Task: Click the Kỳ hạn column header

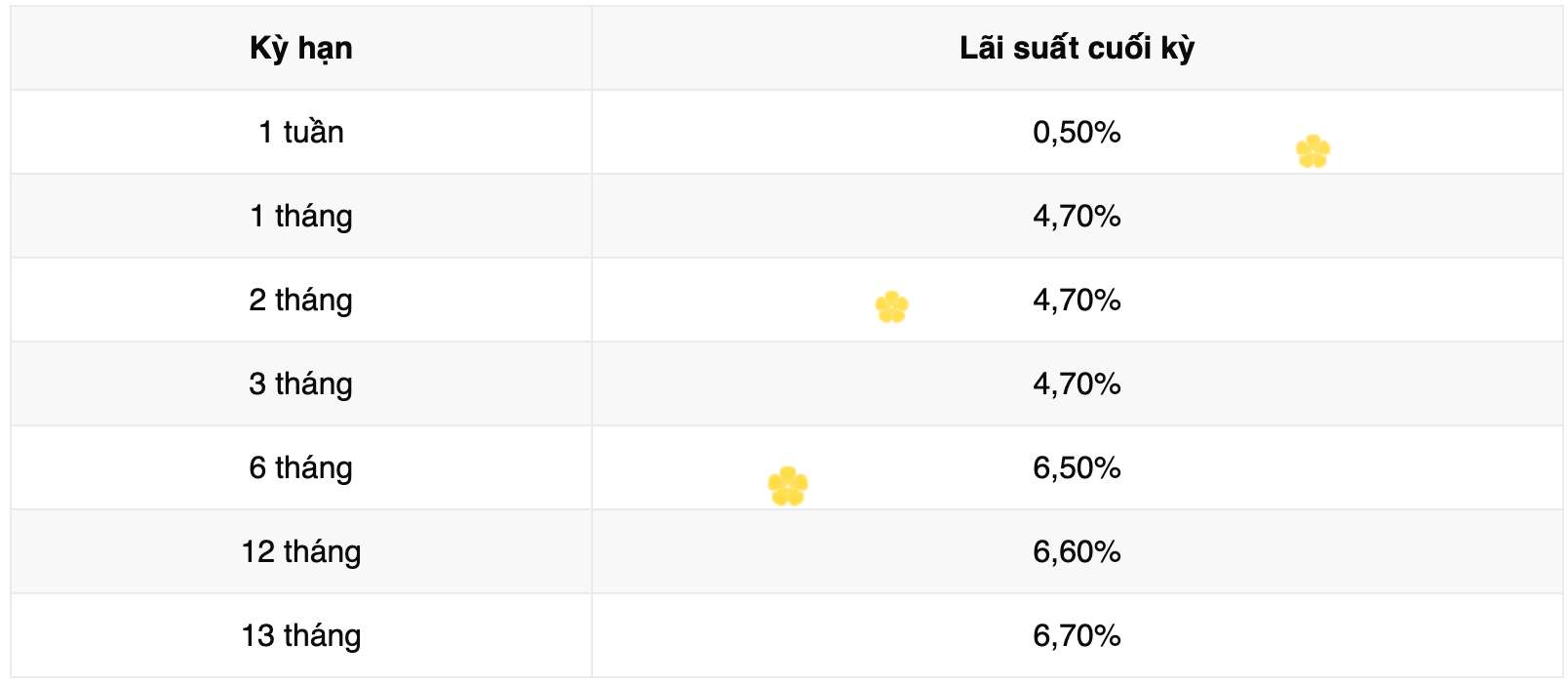Action: [x=300, y=48]
